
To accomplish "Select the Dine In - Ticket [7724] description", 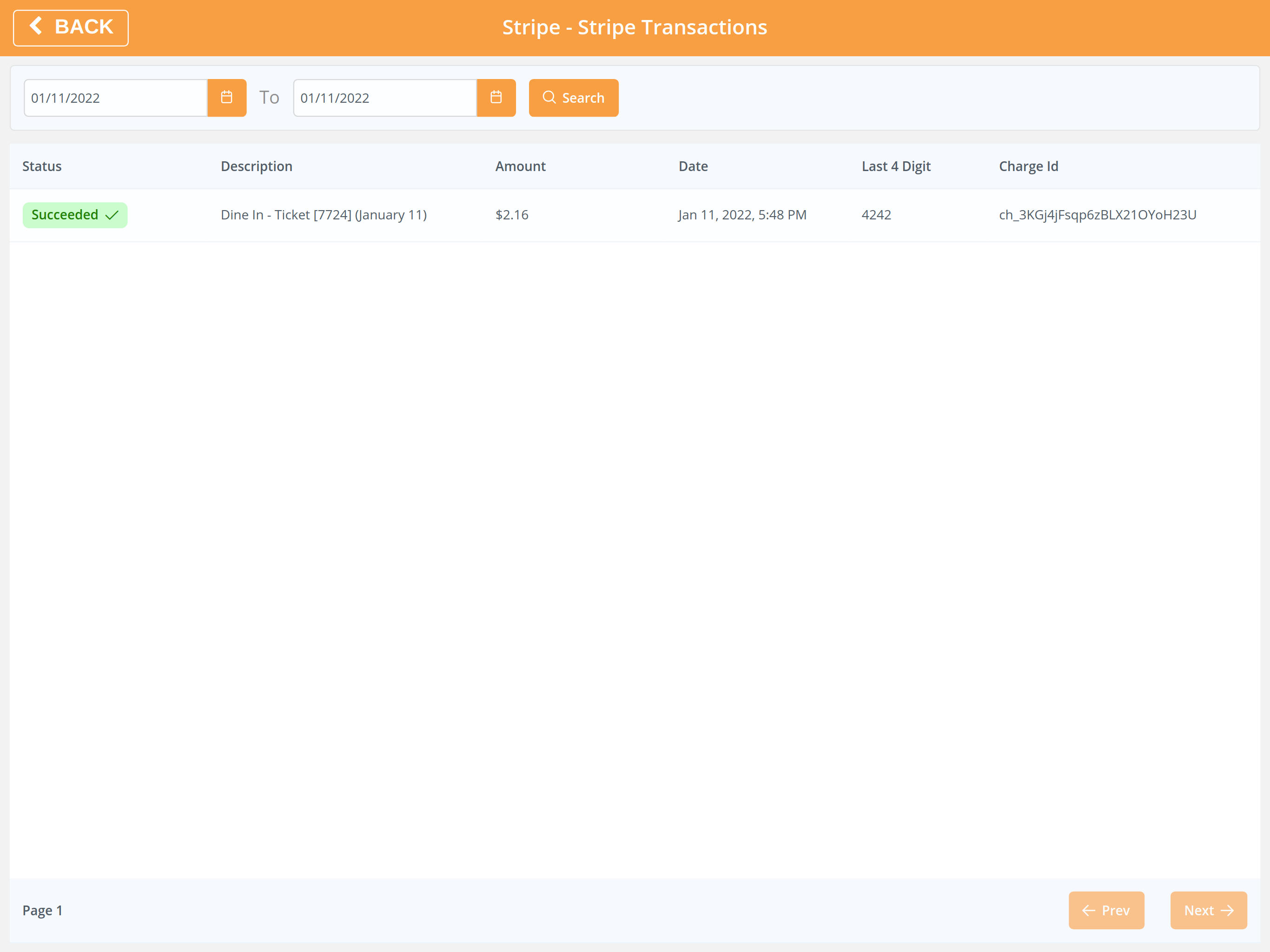I will click(x=324, y=215).
